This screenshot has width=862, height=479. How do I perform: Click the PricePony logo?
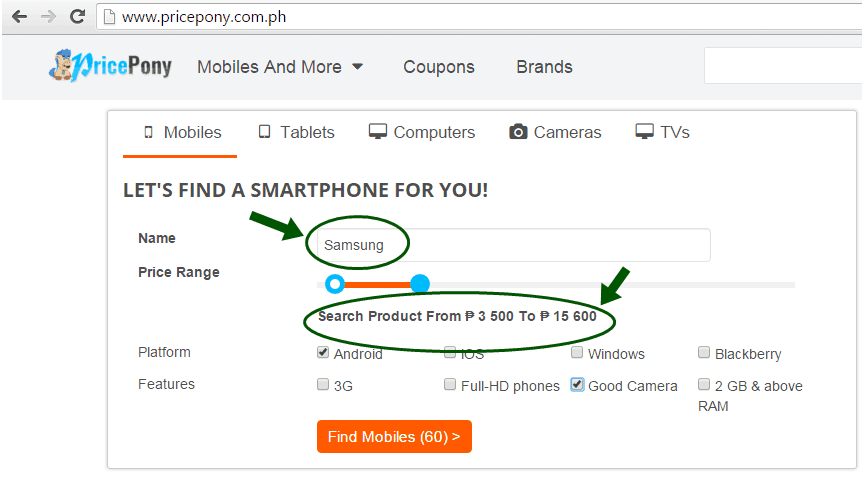click(110, 66)
